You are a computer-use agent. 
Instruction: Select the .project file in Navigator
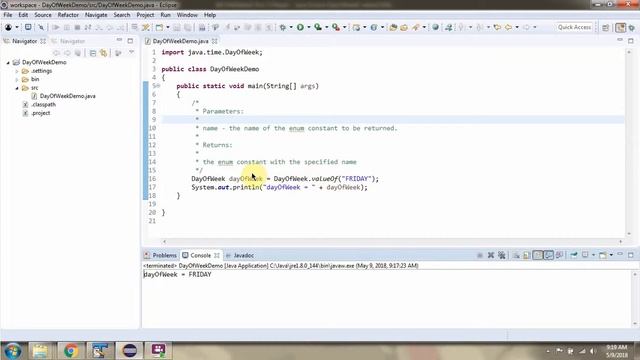(40, 113)
